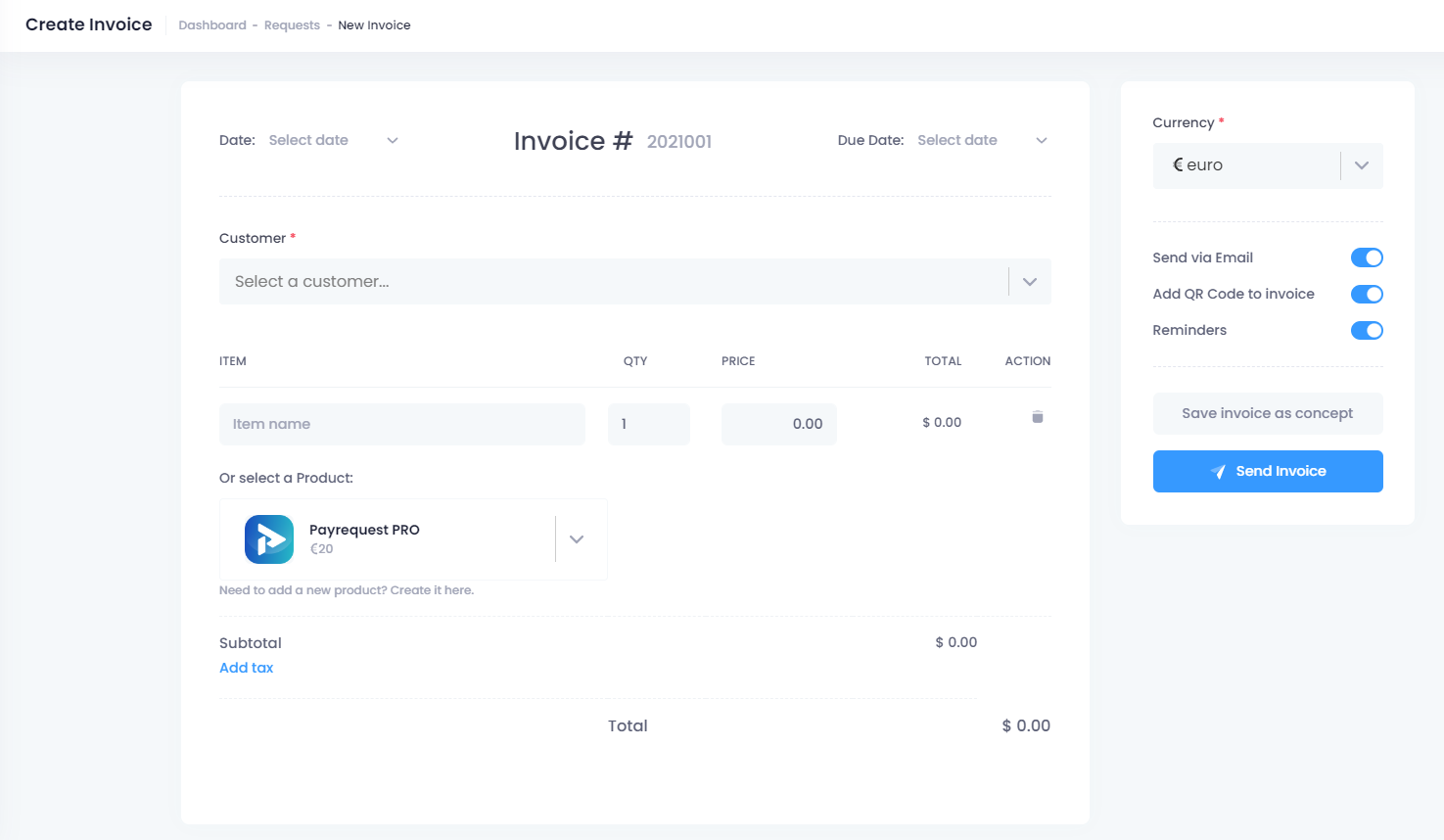Focus the Item name input field
Screen dimensions: 1444x840
[402, 424]
